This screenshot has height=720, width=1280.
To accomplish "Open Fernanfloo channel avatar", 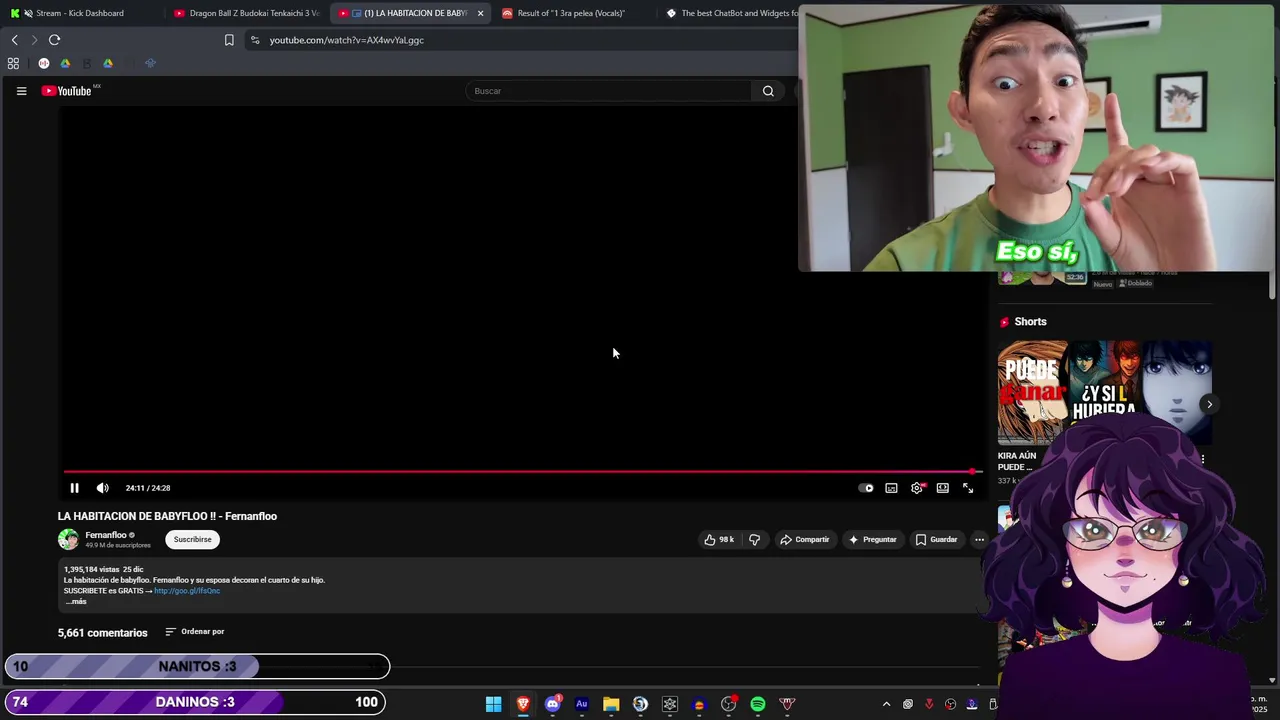I will 68,539.
